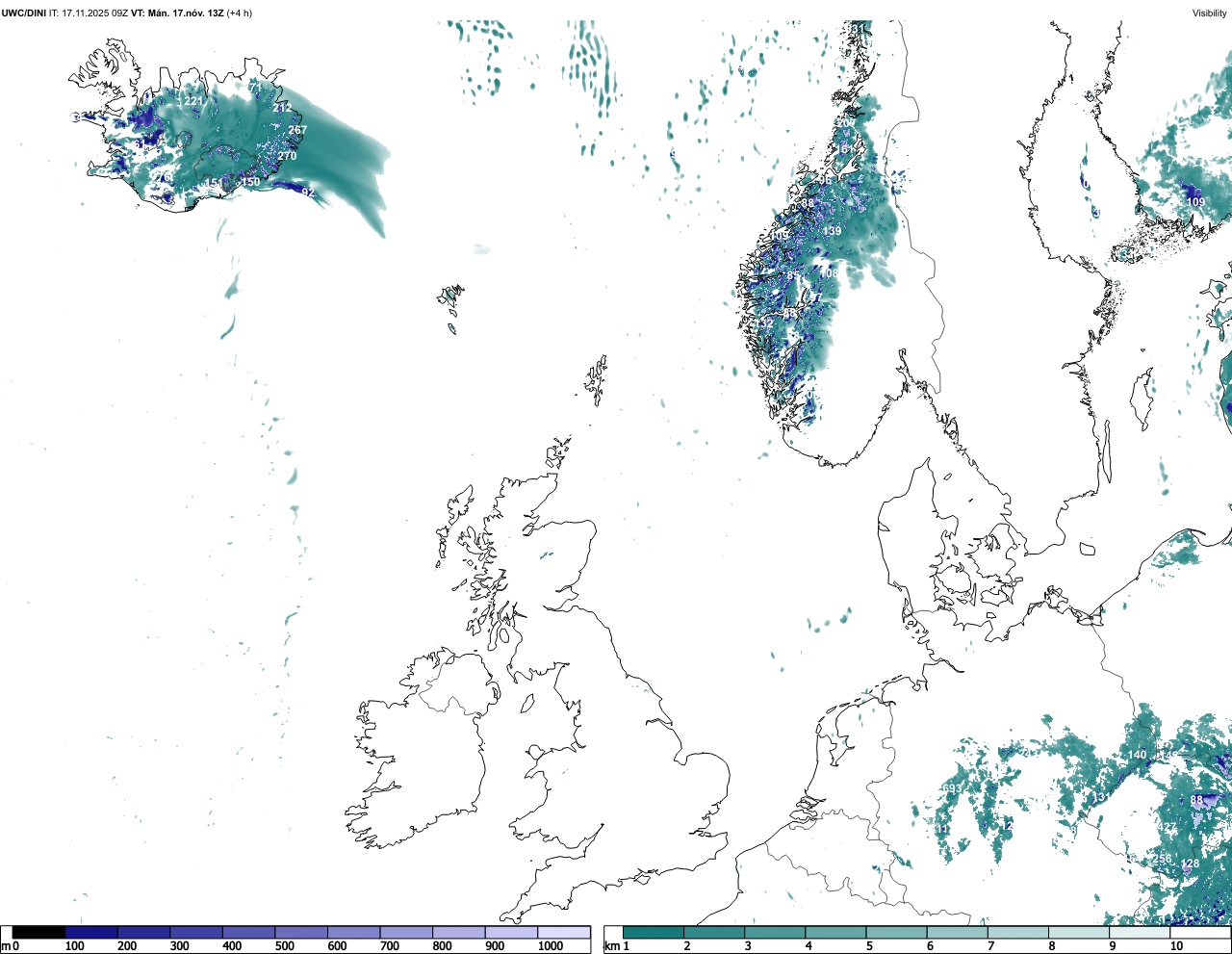Click the 71 value in north Iceland
Image resolution: width=1232 pixels, height=954 pixels.
click(x=255, y=87)
